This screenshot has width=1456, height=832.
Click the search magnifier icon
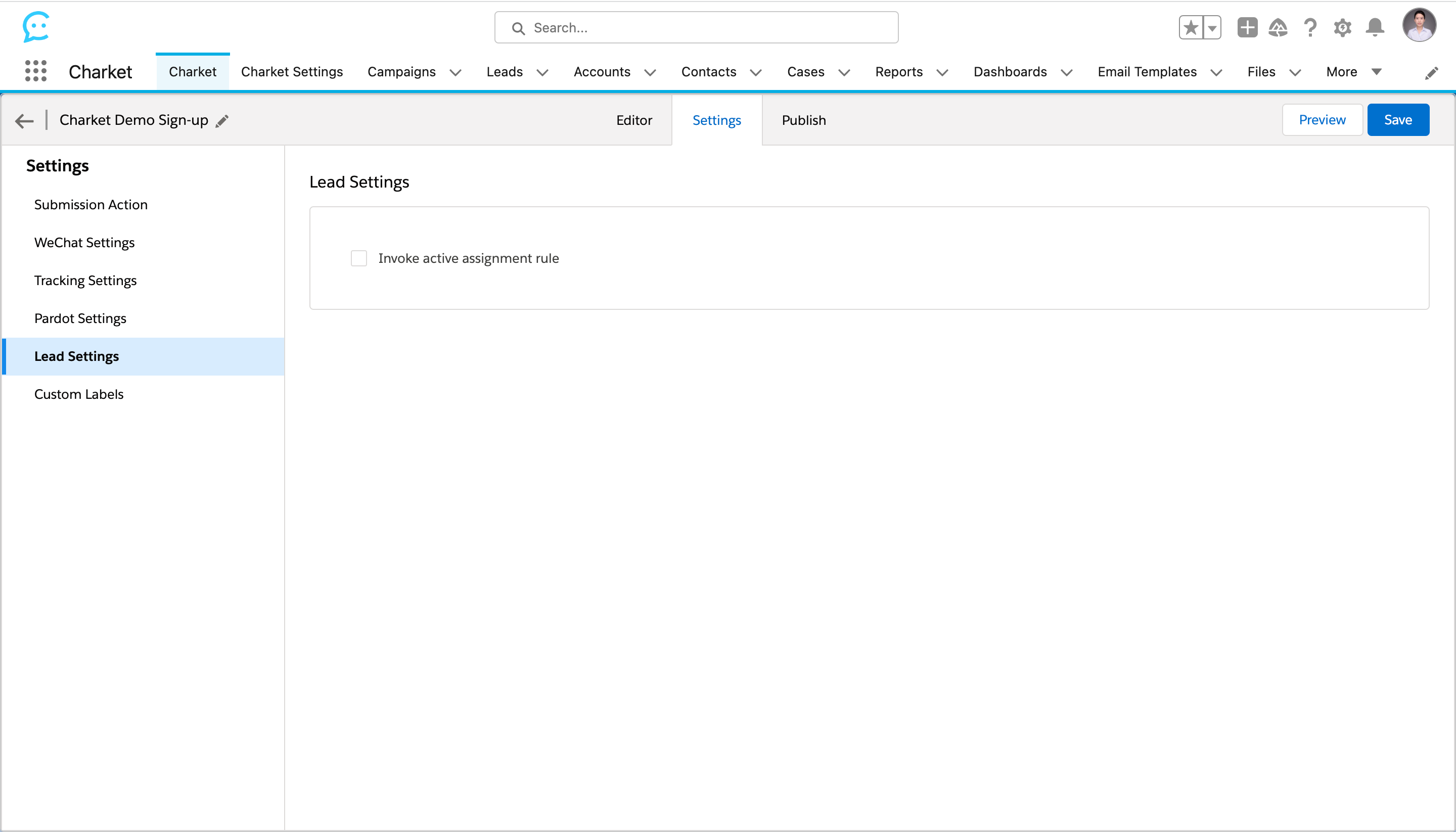518,28
